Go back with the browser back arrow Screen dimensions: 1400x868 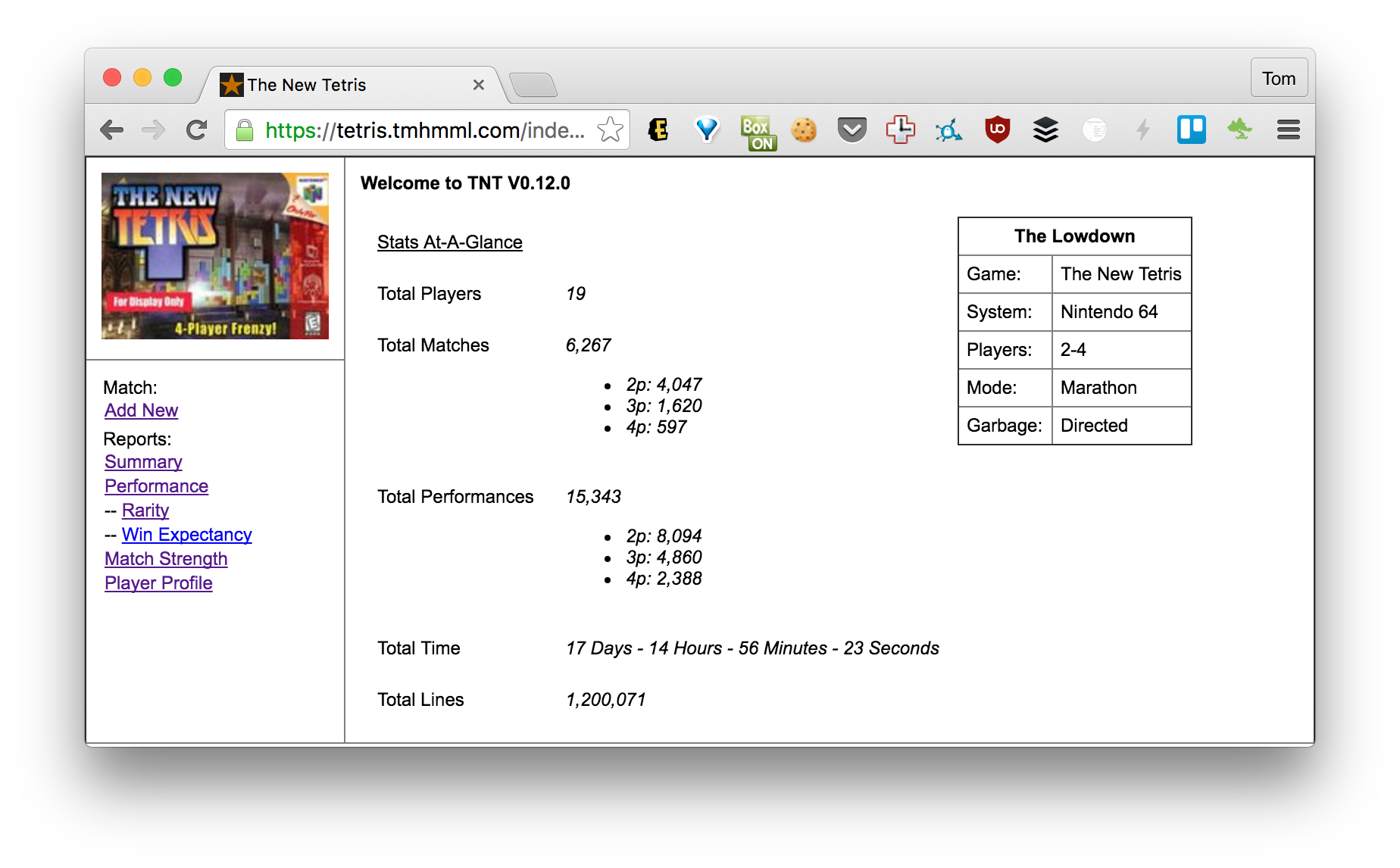click(112, 130)
